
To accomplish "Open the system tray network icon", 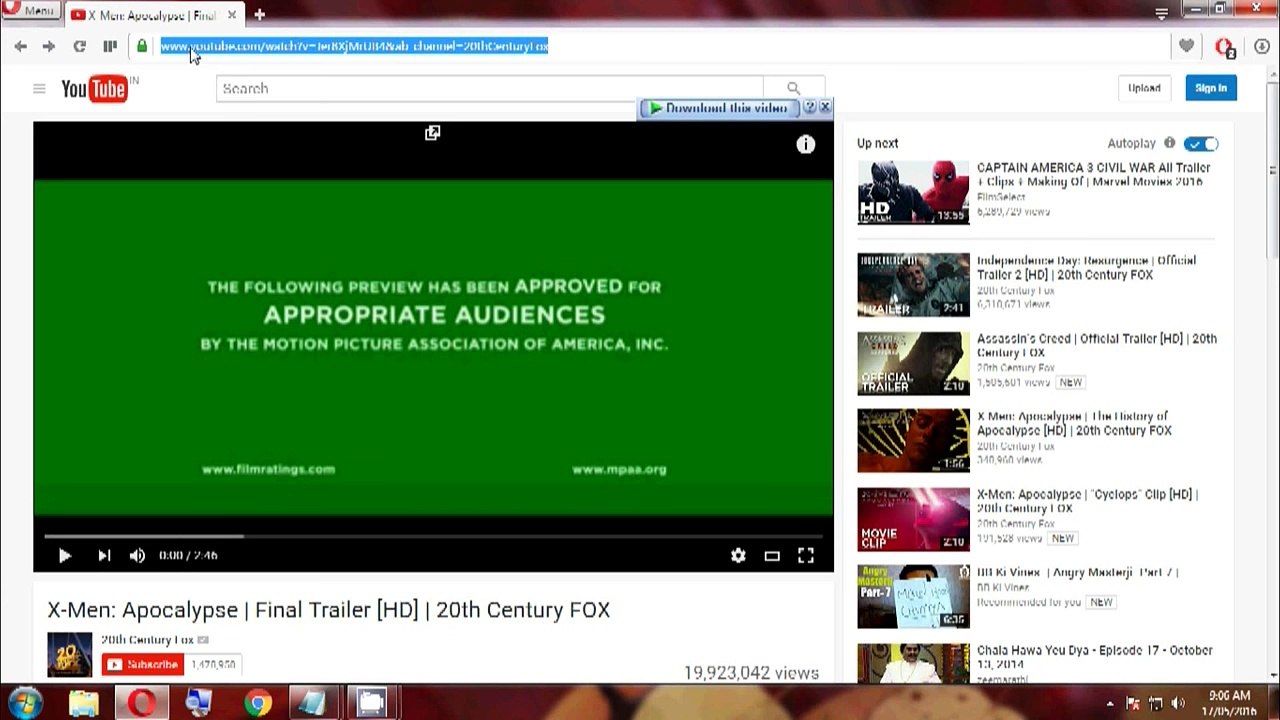I will [x=1155, y=704].
